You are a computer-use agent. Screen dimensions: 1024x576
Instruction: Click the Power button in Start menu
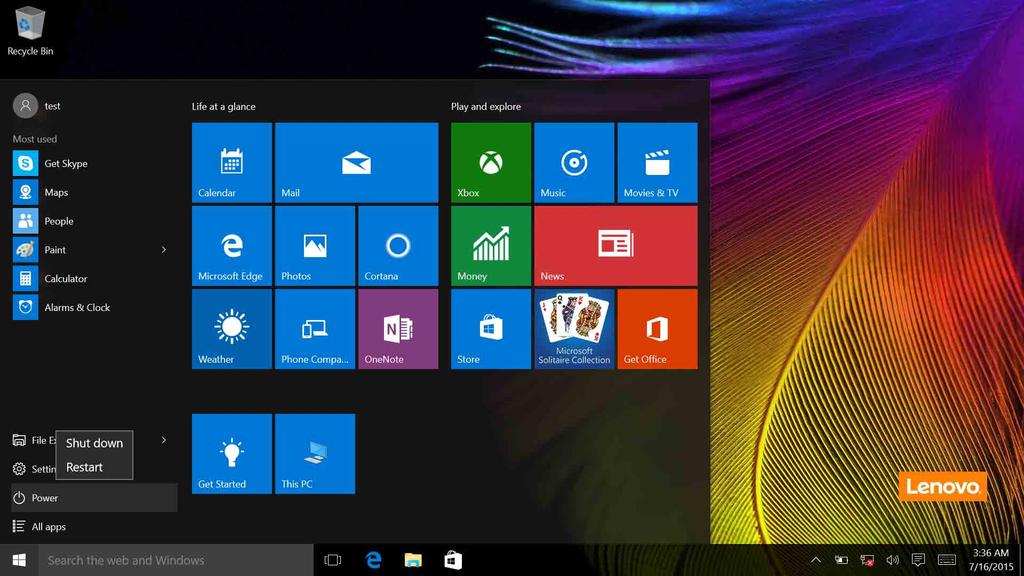[94, 498]
